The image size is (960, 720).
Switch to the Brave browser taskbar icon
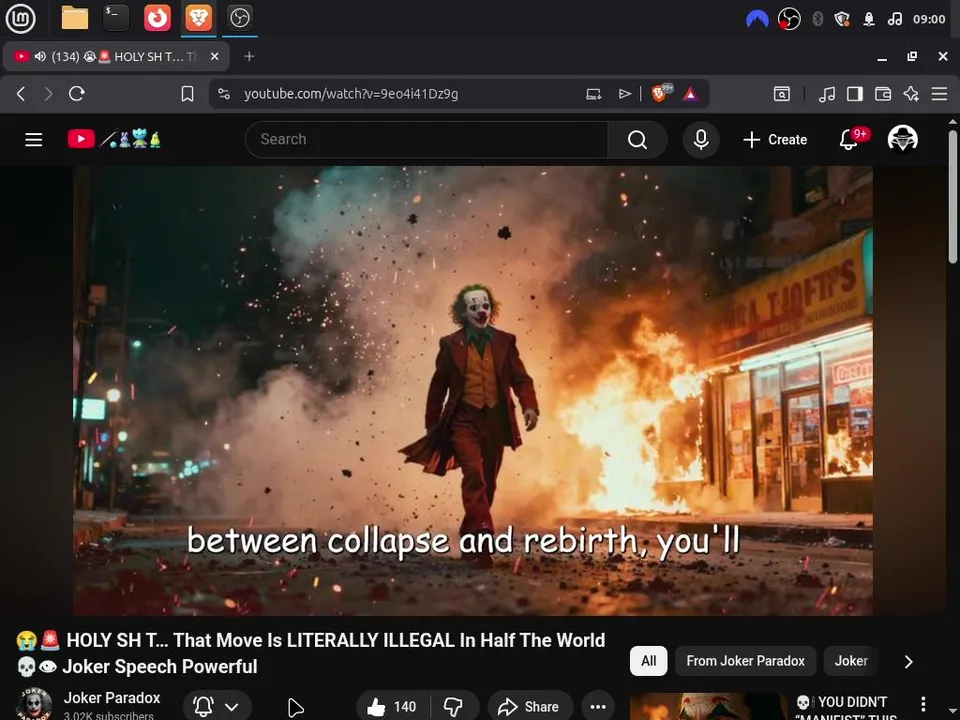pyautogui.click(x=198, y=18)
